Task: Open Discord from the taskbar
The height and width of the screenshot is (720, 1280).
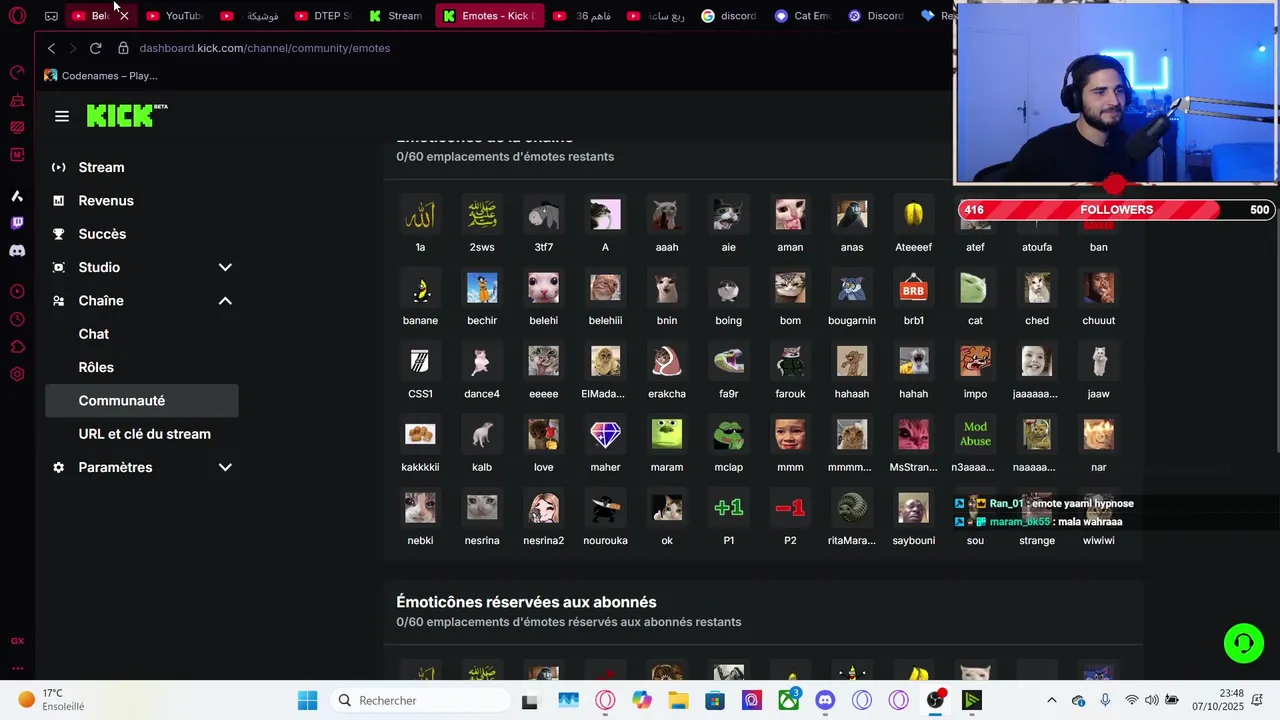Action: pyautogui.click(x=825, y=700)
